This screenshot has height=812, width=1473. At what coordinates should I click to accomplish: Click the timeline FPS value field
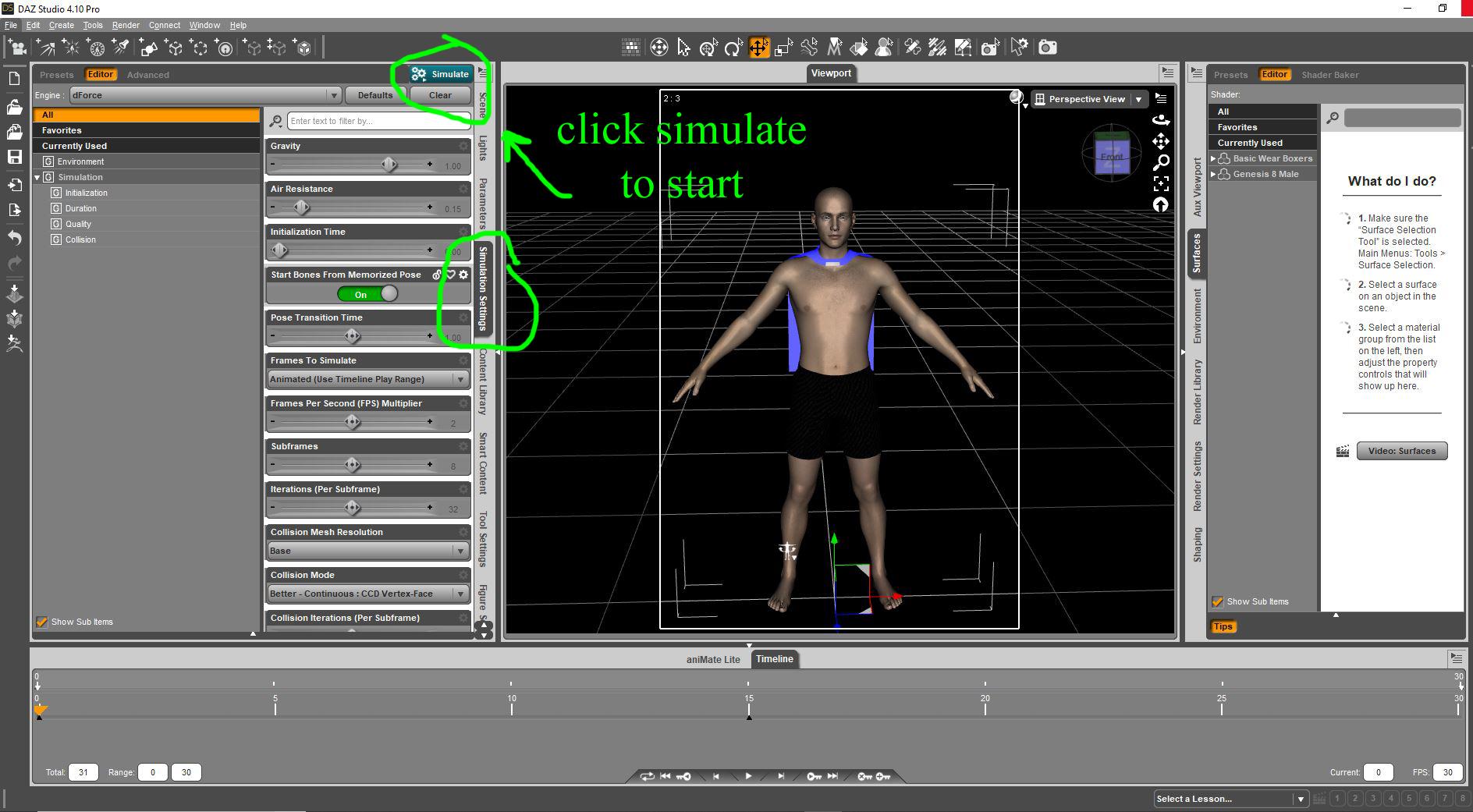[1447, 772]
